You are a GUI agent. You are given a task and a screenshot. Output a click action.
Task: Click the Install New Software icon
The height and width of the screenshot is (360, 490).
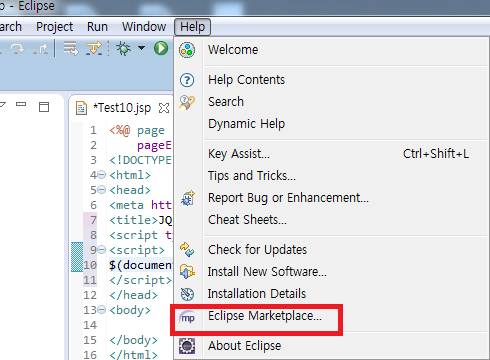tap(187, 272)
